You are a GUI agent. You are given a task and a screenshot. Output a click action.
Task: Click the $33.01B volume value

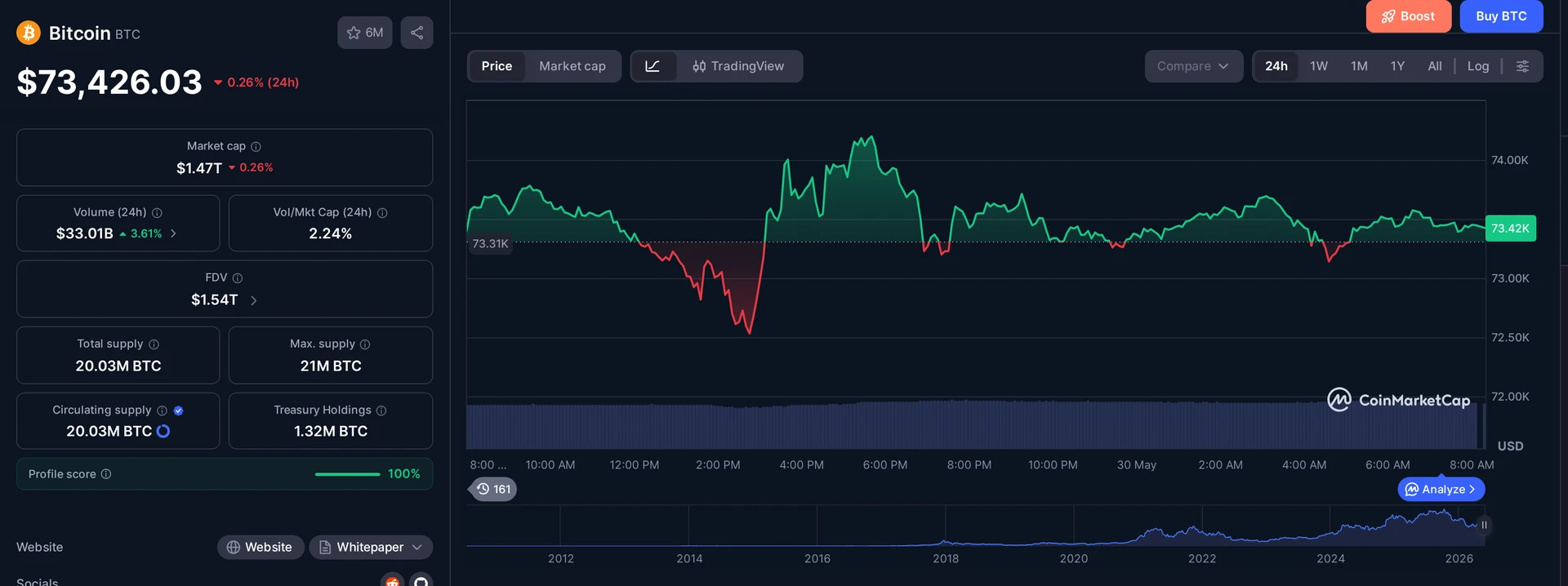(85, 233)
